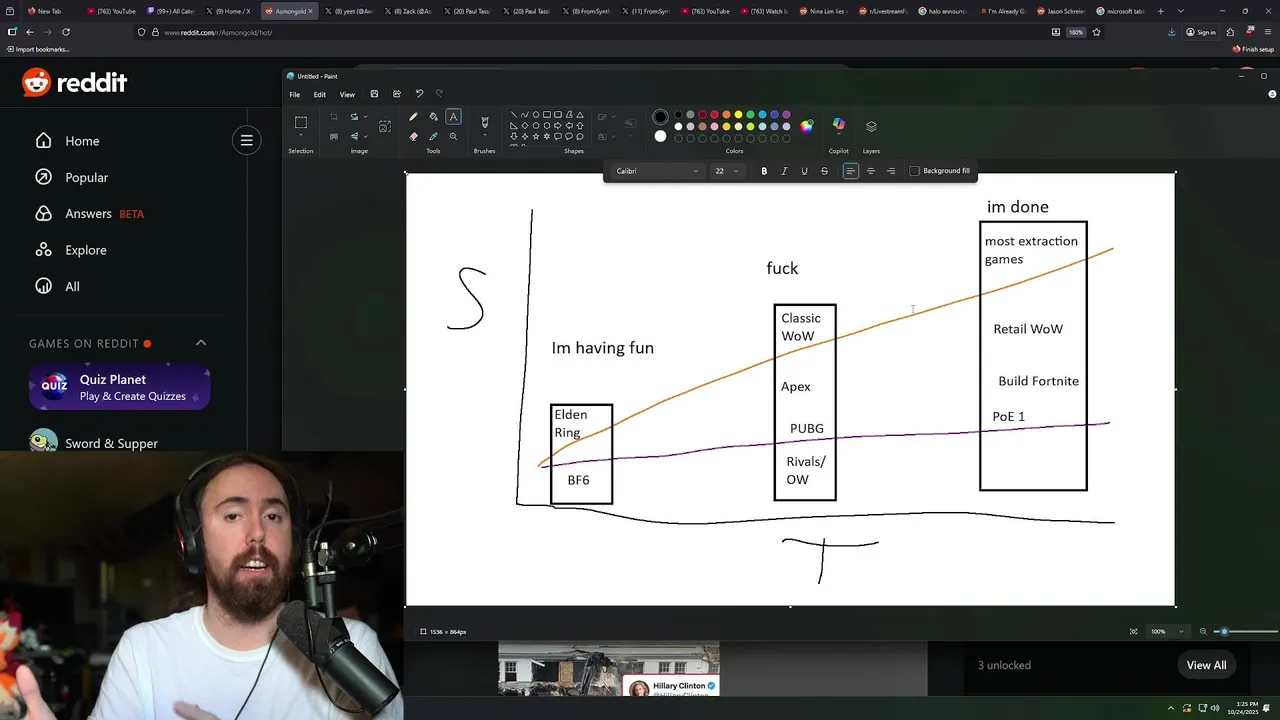Toggle italic text formatting
The width and height of the screenshot is (1280, 720).
pyautogui.click(x=784, y=171)
